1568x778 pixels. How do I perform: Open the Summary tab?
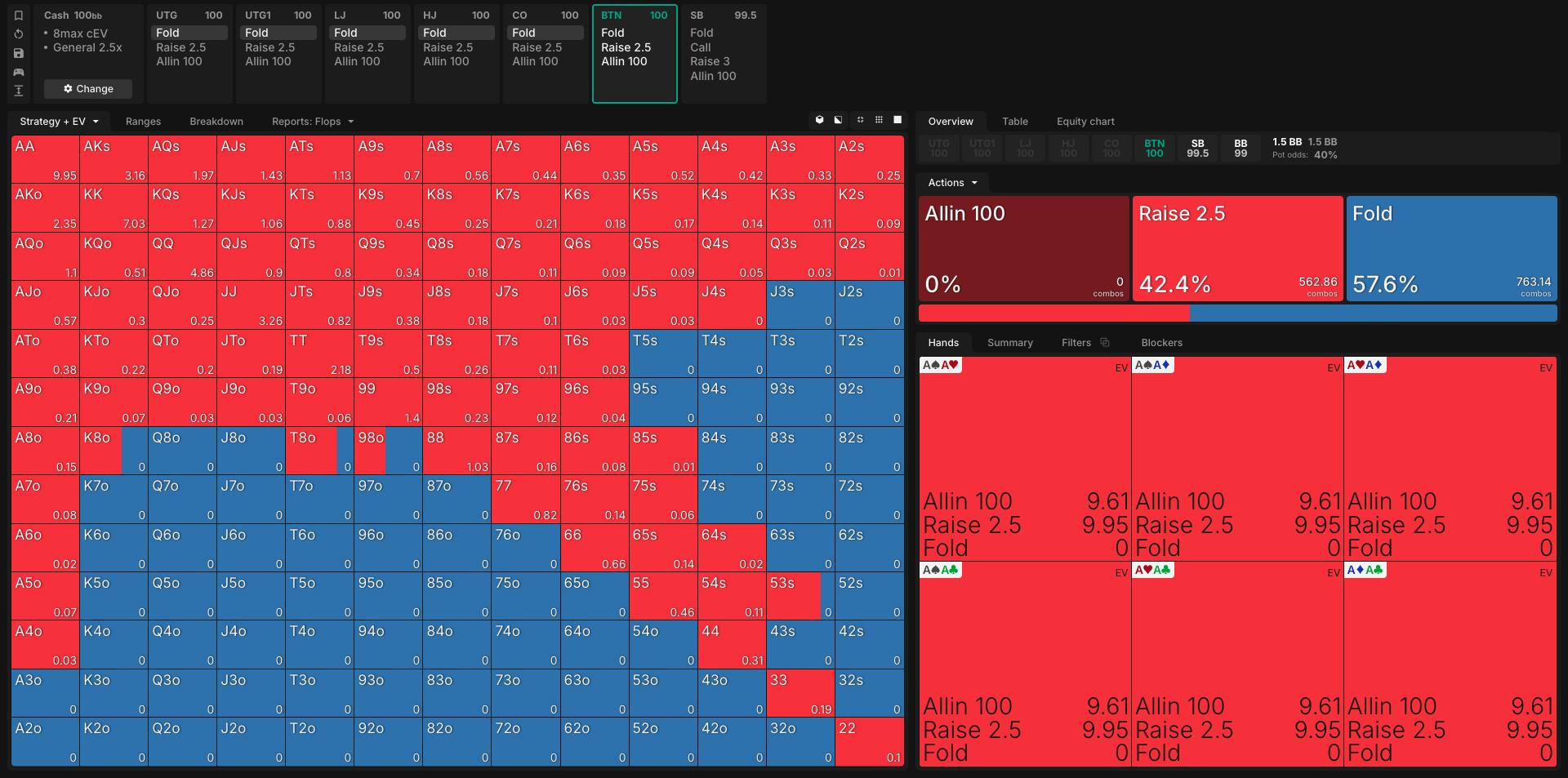click(x=1010, y=343)
